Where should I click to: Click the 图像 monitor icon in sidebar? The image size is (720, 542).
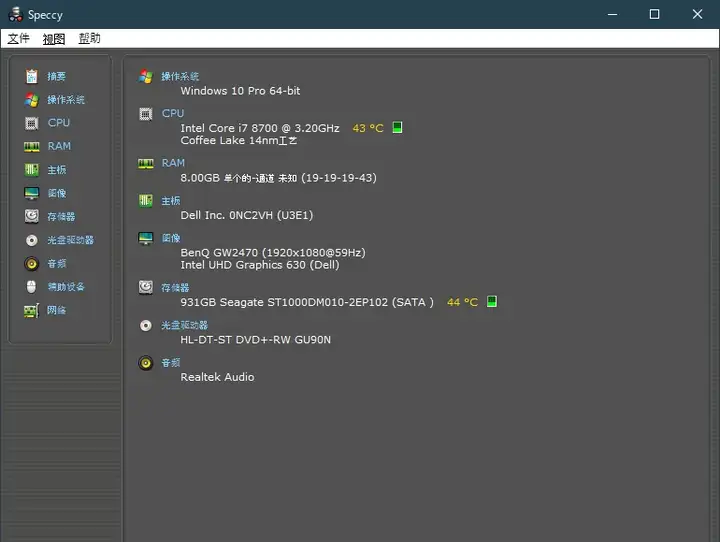32,193
